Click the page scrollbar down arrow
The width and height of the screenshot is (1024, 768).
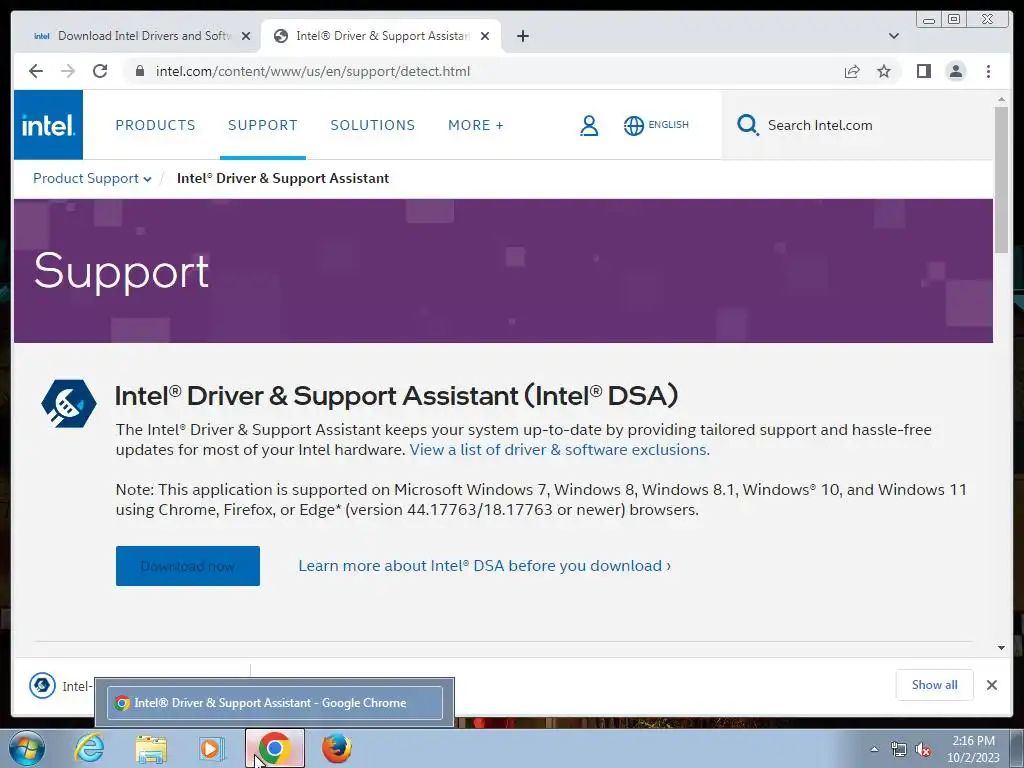pos(1001,648)
